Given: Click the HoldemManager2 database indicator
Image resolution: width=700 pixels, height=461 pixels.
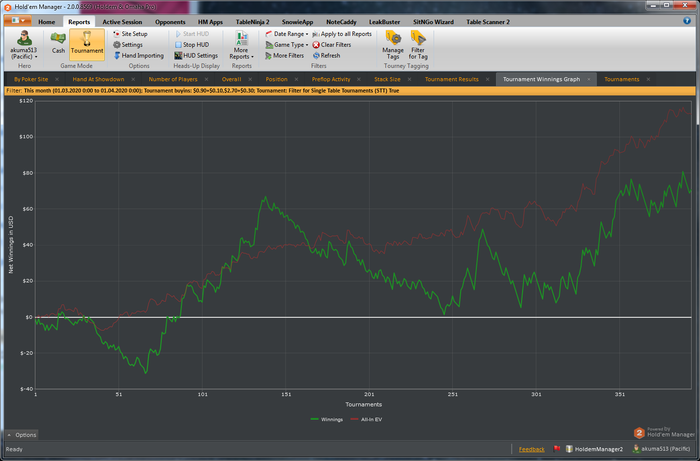Looking at the screenshot, I should [x=594, y=449].
